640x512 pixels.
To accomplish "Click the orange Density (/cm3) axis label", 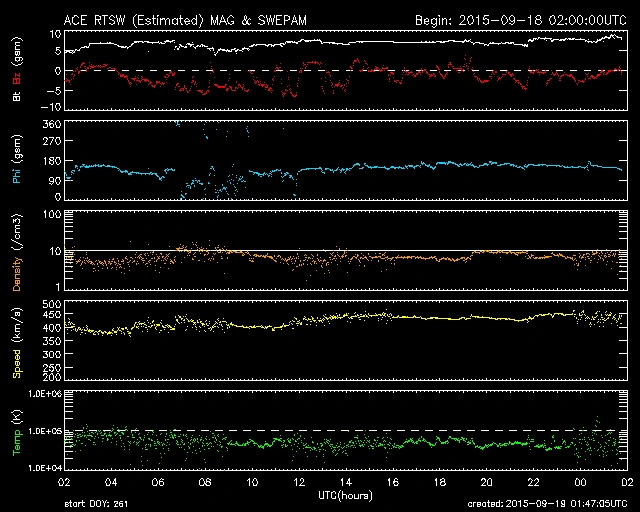I will coord(16,256).
